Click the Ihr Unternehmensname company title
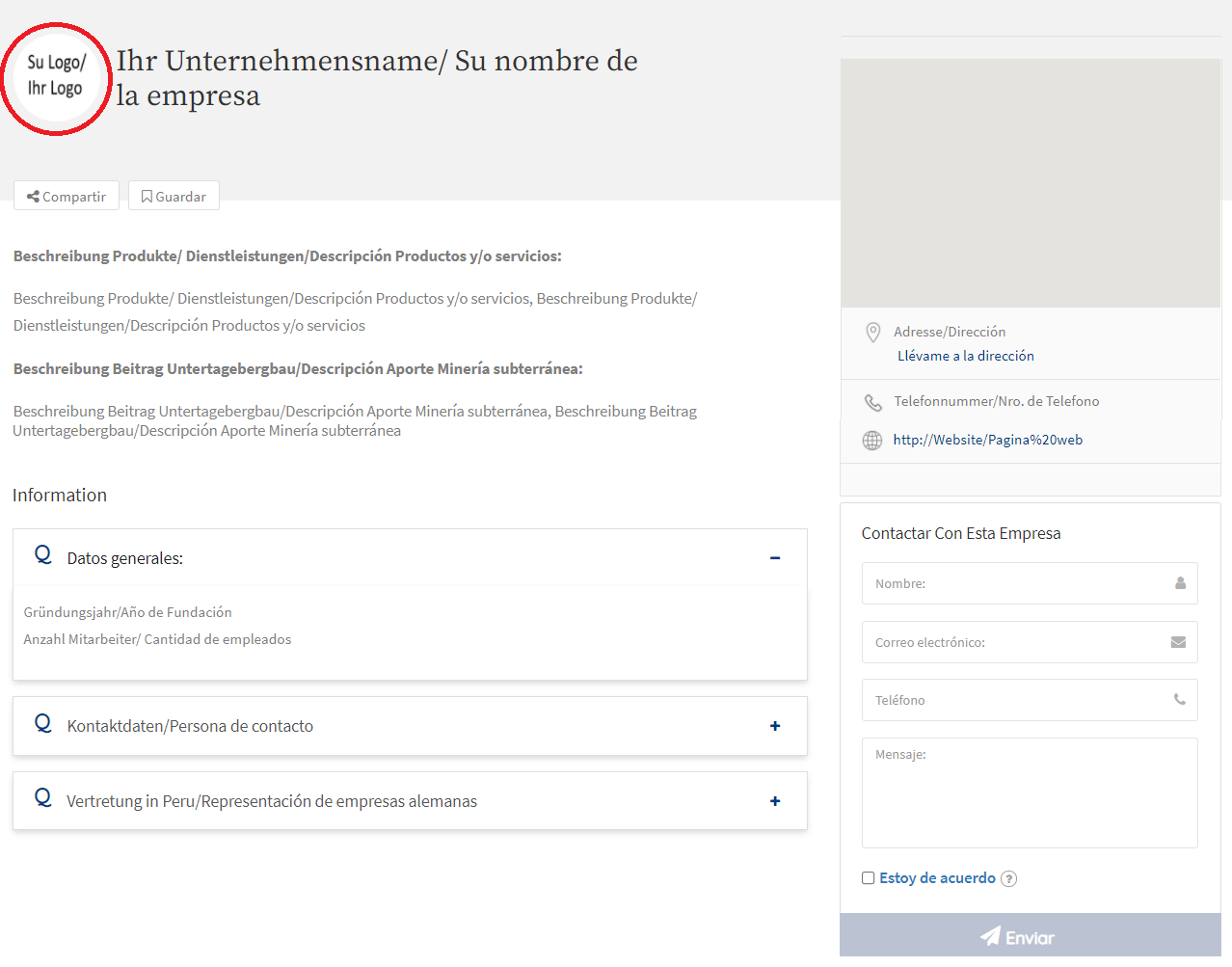Screen dimensions: 1232x967 click(x=377, y=77)
